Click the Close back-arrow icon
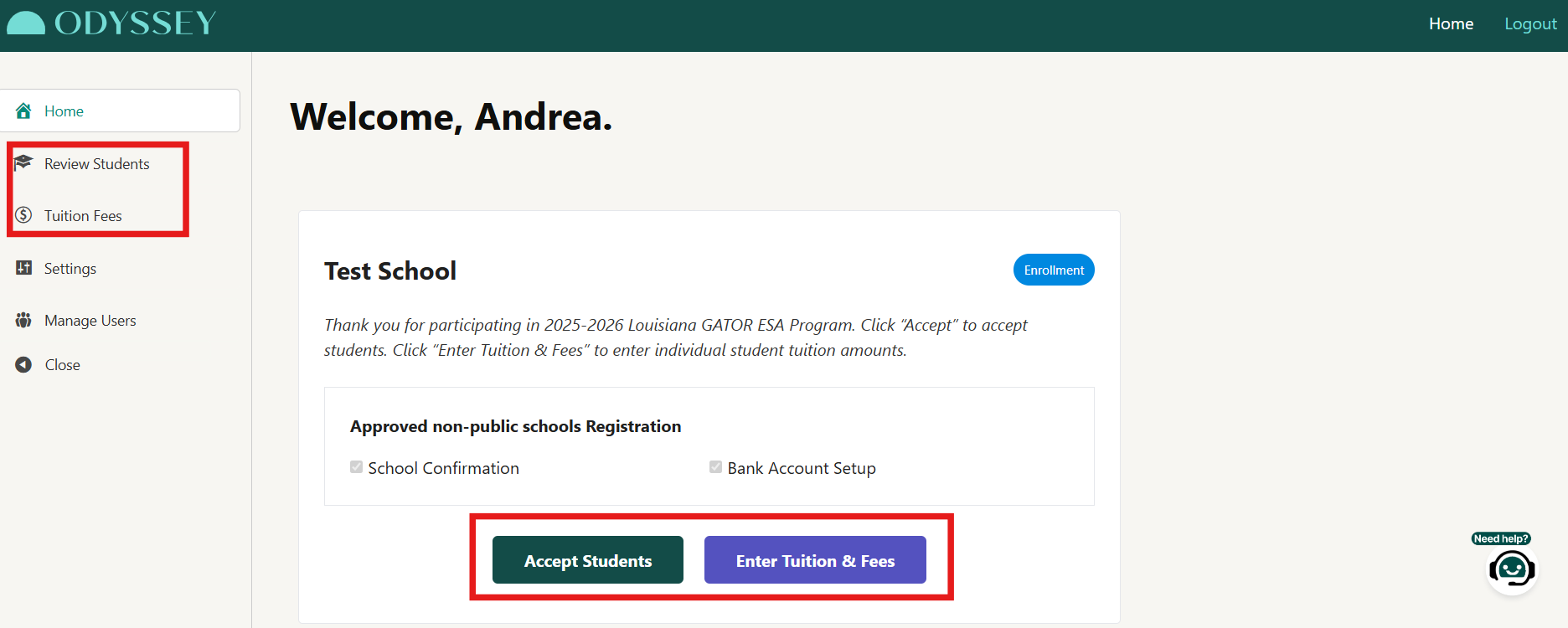Screen dimensions: 1568x628 tap(23, 364)
